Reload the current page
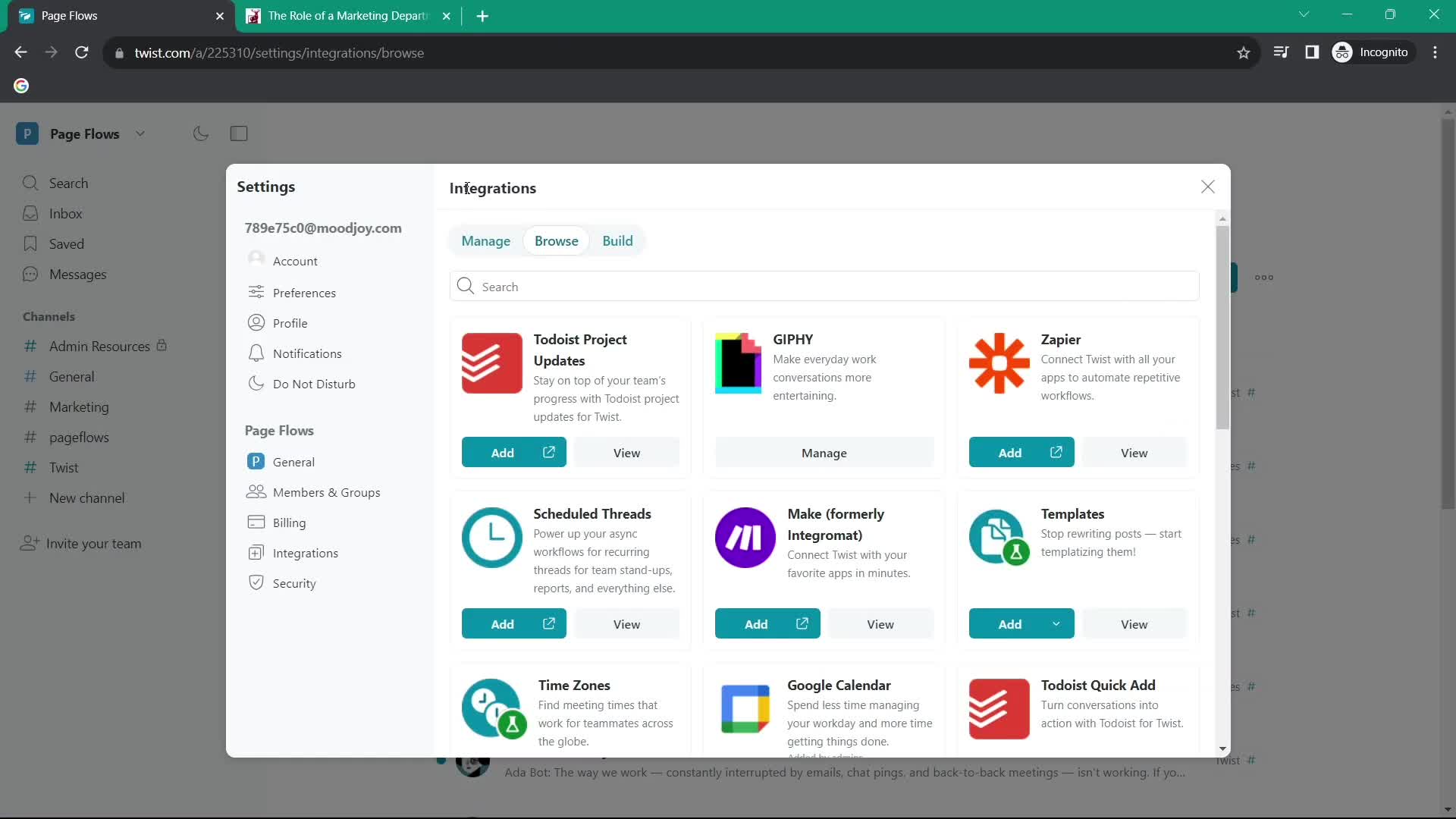1456x819 pixels. pos(82,52)
